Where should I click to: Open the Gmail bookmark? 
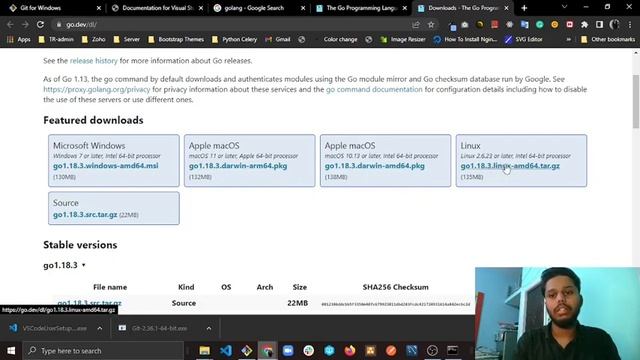tap(278, 39)
